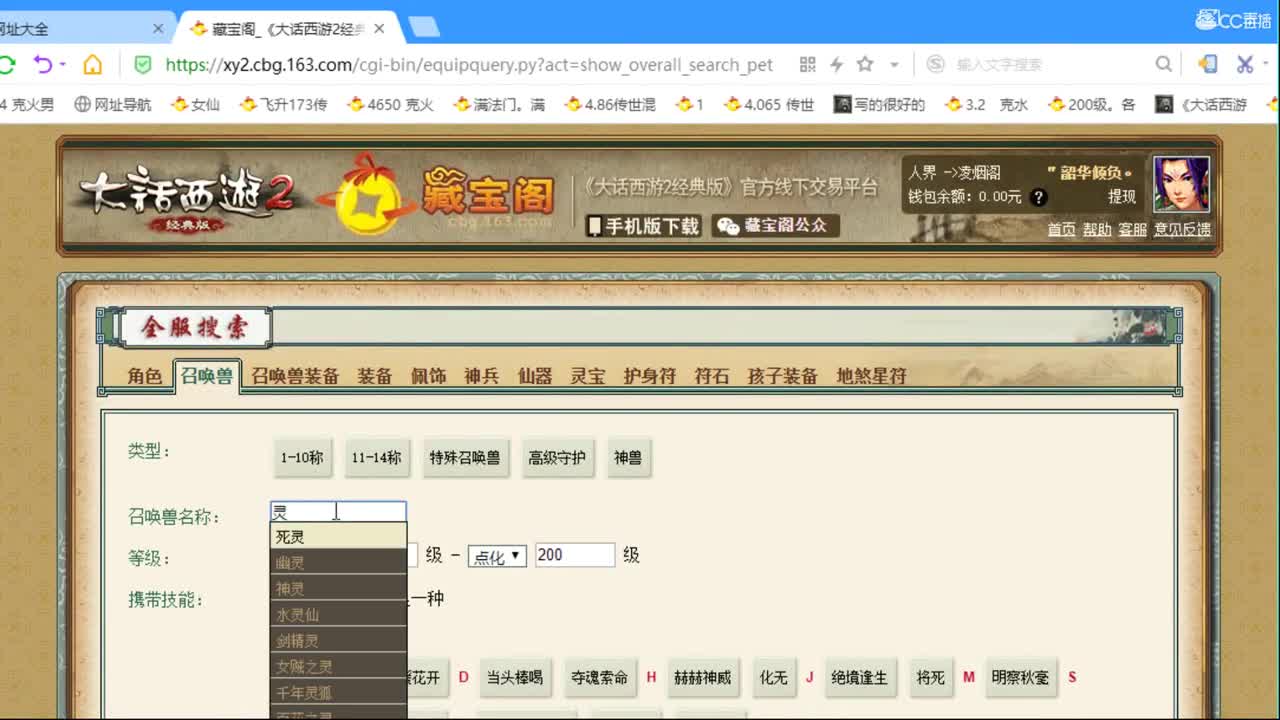
Task: Open the 客服 customer service link
Action: [x=1133, y=229]
